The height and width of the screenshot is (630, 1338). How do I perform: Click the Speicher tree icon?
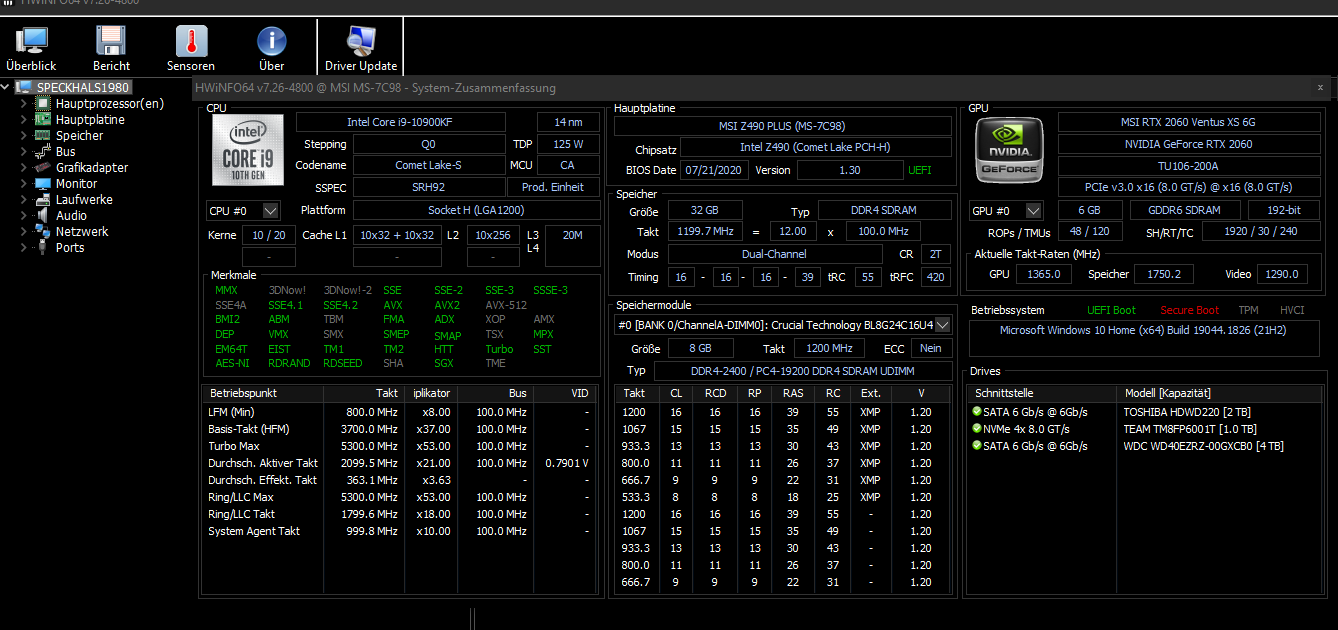tap(42, 135)
